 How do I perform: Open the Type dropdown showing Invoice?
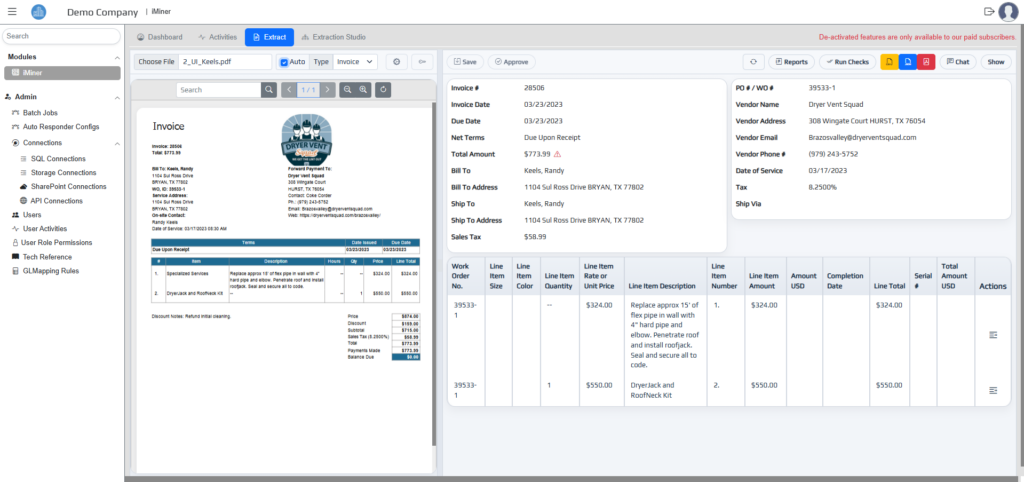point(355,62)
